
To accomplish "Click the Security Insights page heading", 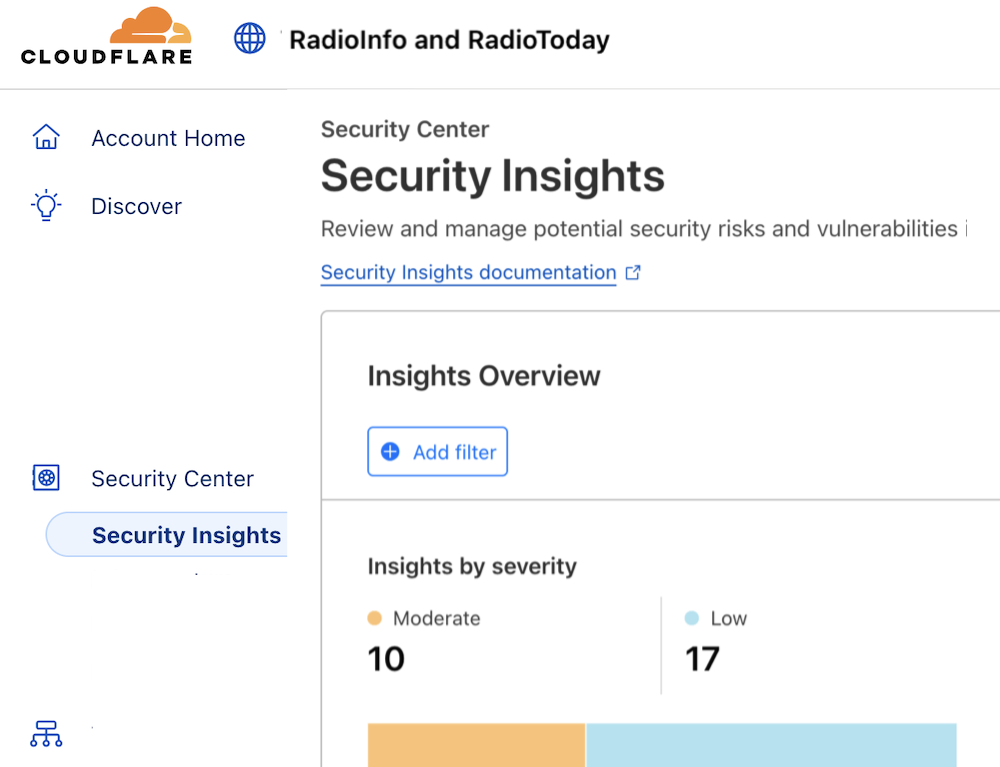I will point(492,176).
